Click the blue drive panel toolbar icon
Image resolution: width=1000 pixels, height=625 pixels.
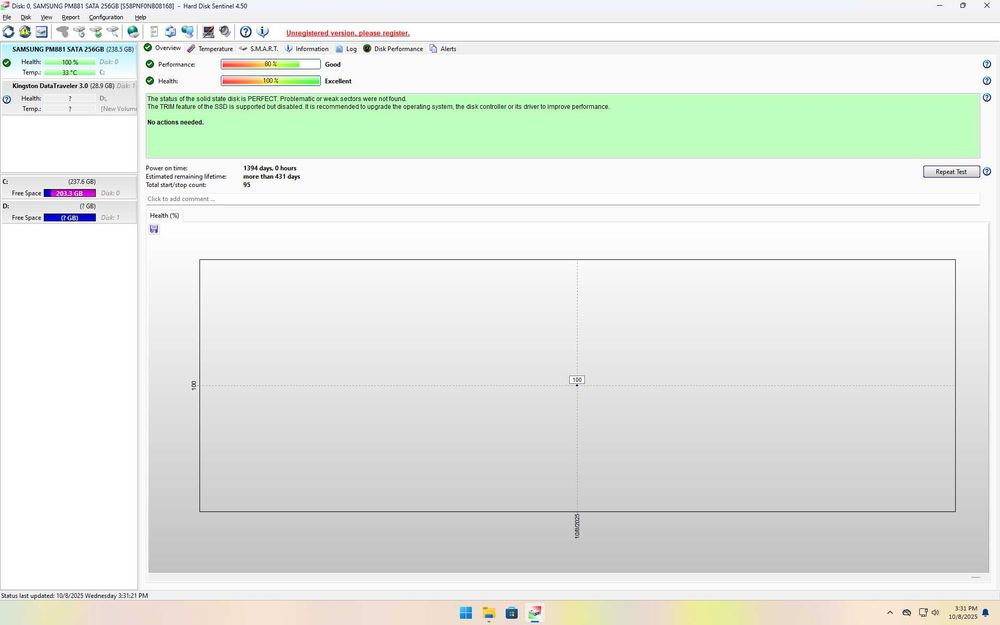click(x=41, y=31)
